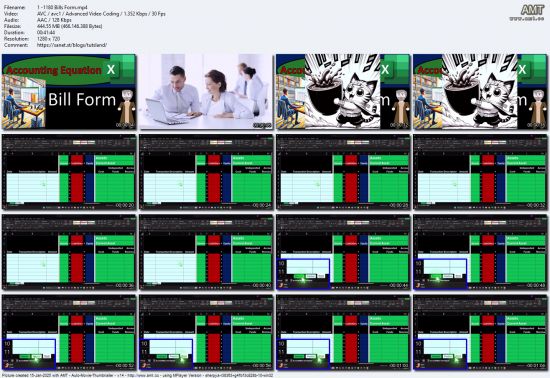Select the thumbnail stamped 00:00:24
The image size is (550, 378).
(206, 172)
